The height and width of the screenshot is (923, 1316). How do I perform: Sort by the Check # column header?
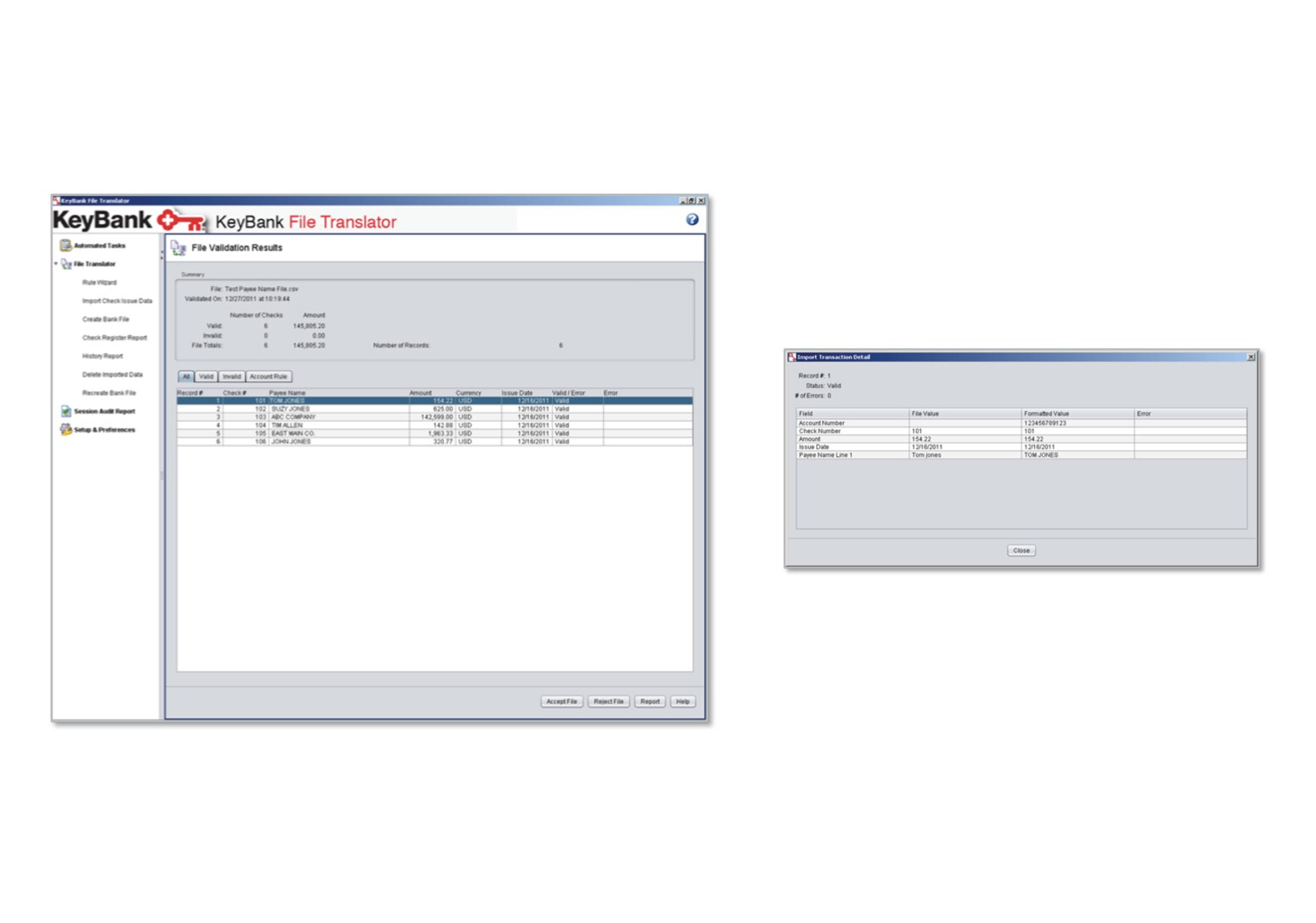(x=245, y=393)
